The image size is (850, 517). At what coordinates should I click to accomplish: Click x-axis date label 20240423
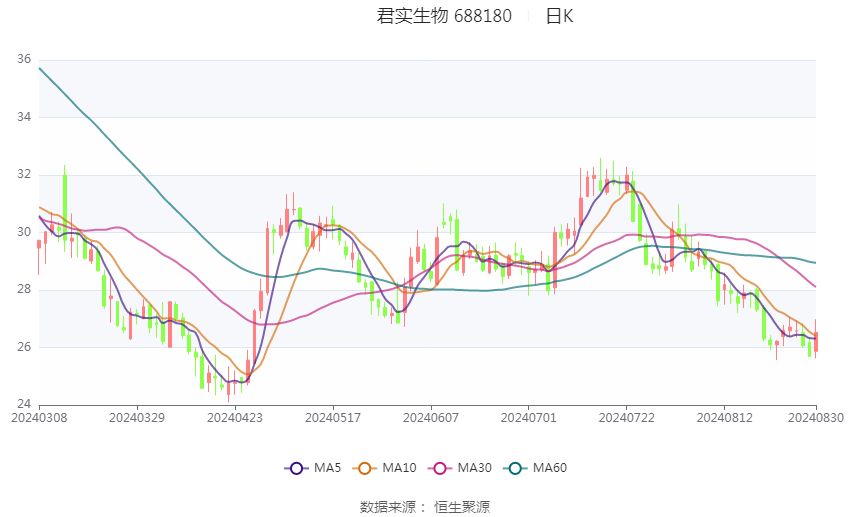(x=235, y=418)
